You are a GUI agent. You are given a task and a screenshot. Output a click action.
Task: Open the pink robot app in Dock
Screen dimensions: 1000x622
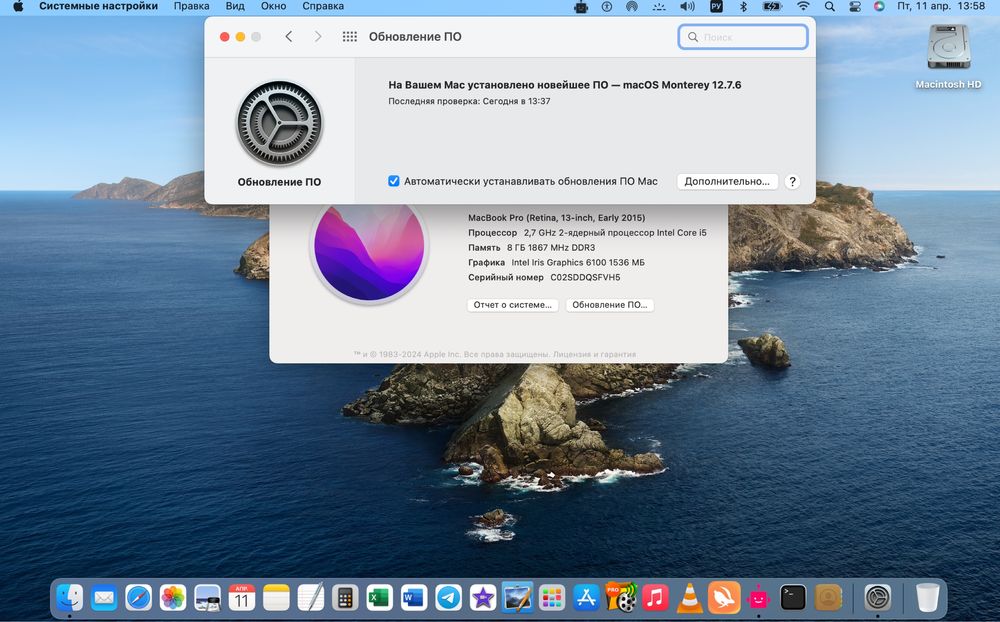click(x=758, y=598)
